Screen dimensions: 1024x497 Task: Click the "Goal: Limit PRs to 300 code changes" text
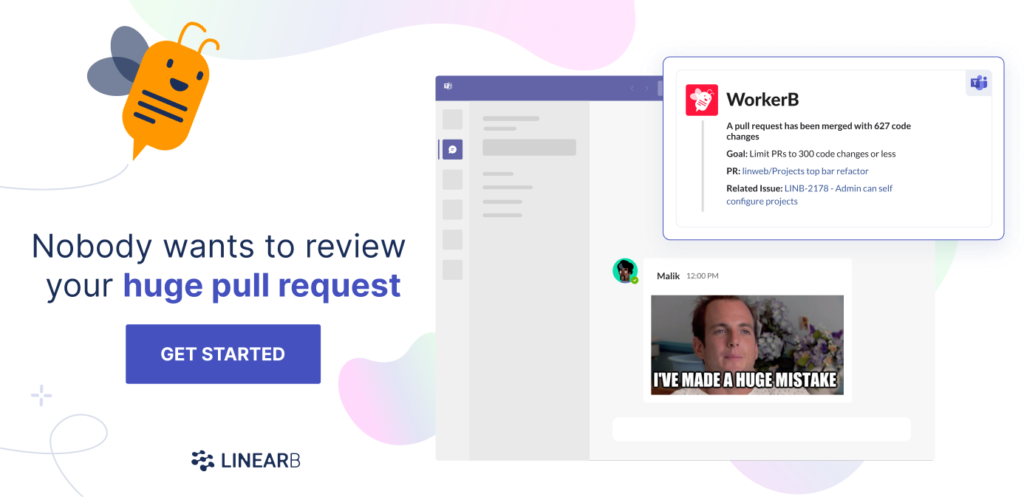tap(811, 154)
